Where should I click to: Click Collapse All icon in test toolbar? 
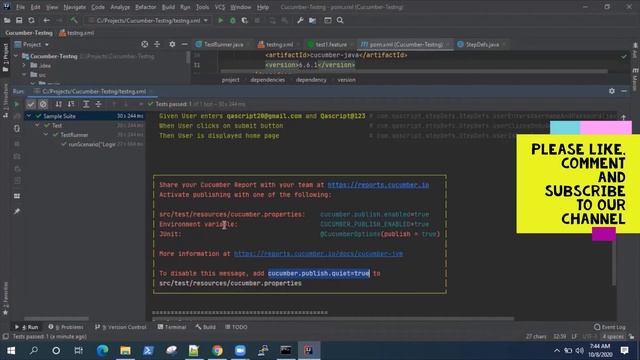(98, 104)
